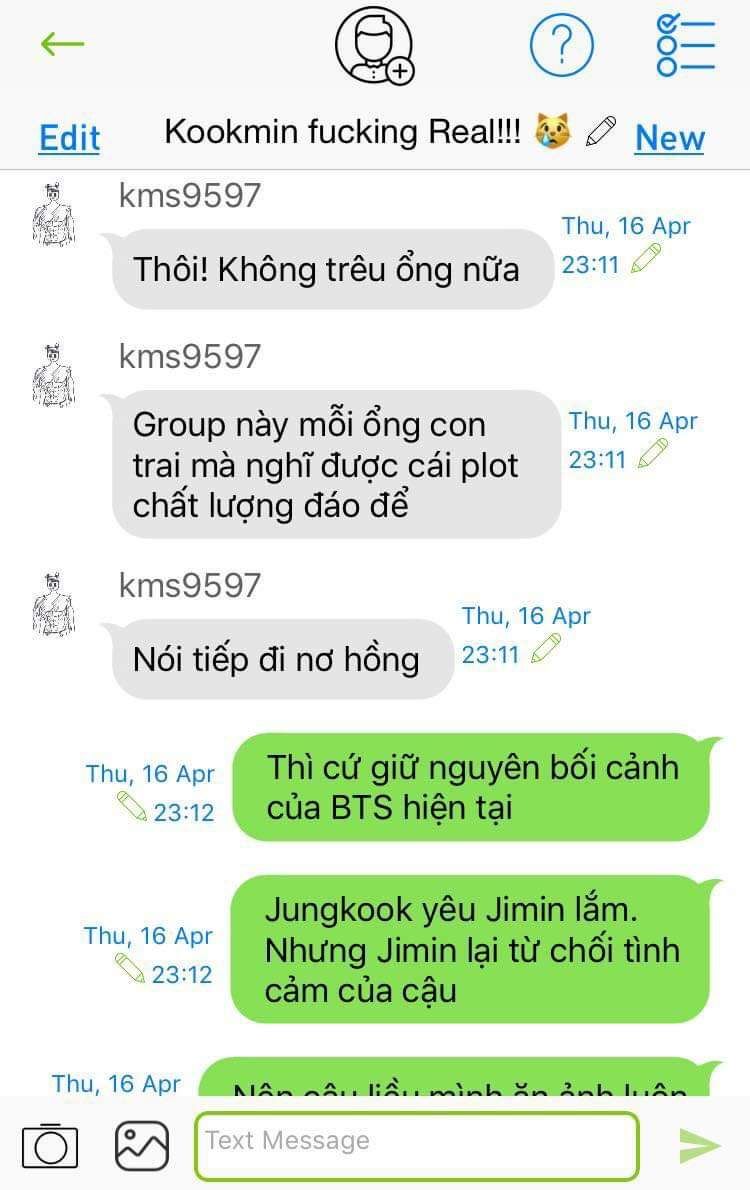Click the kms9597 name above "Nói tiếp đi"
750x1190 pixels.
tap(190, 585)
